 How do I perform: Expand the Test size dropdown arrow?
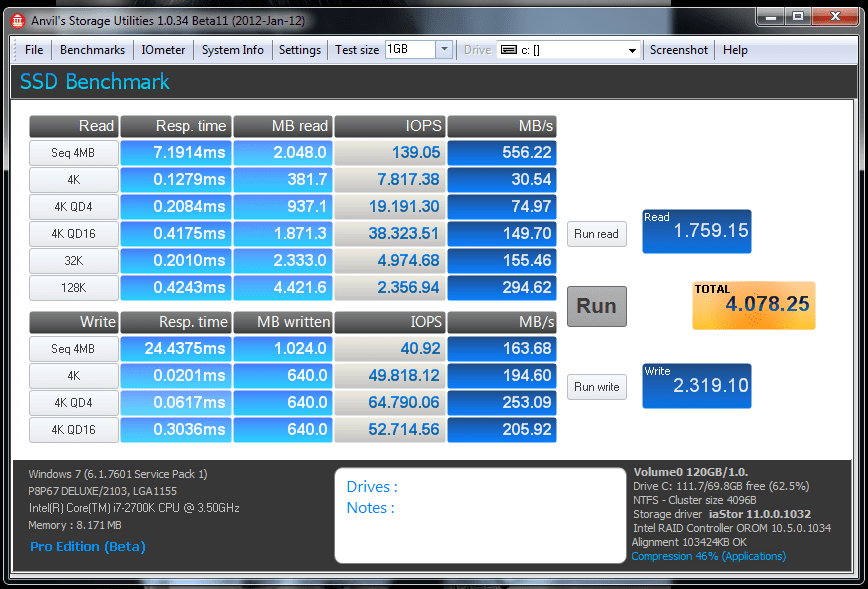point(444,49)
